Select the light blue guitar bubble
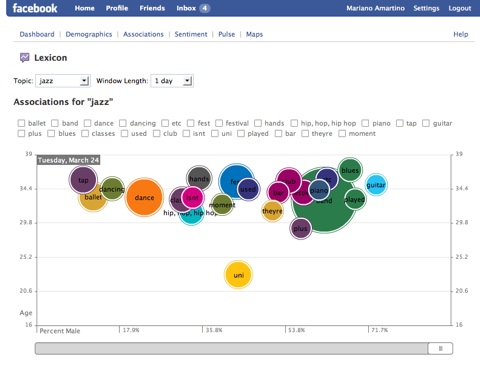Image resolution: width=480 pixels, height=365 pixels. 376,185
